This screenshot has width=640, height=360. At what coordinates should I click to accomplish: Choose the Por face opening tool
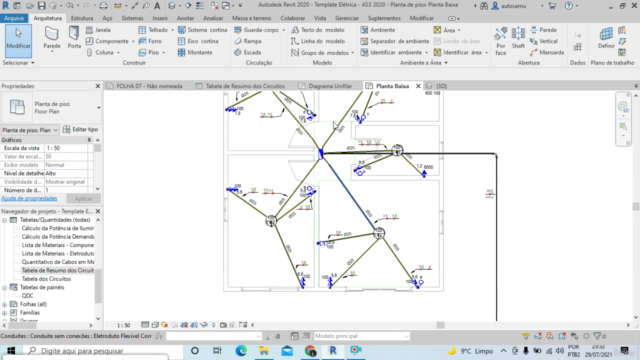point(501,41)
